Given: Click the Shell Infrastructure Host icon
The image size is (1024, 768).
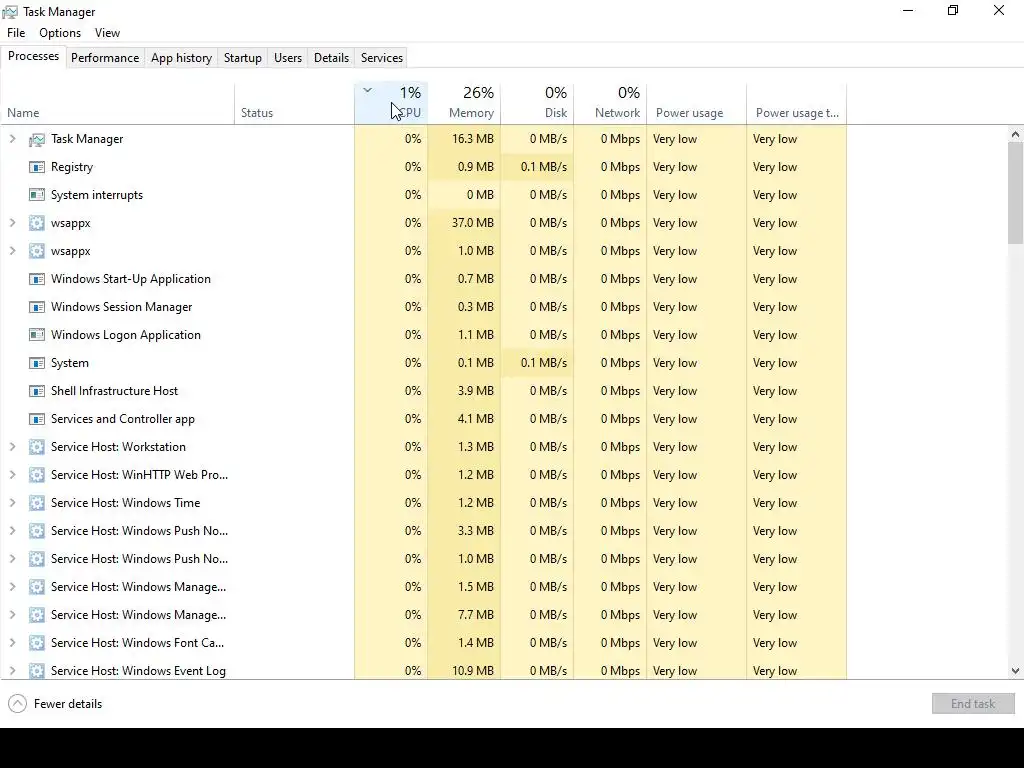Looking at the screenshot, I should (37, 391).
